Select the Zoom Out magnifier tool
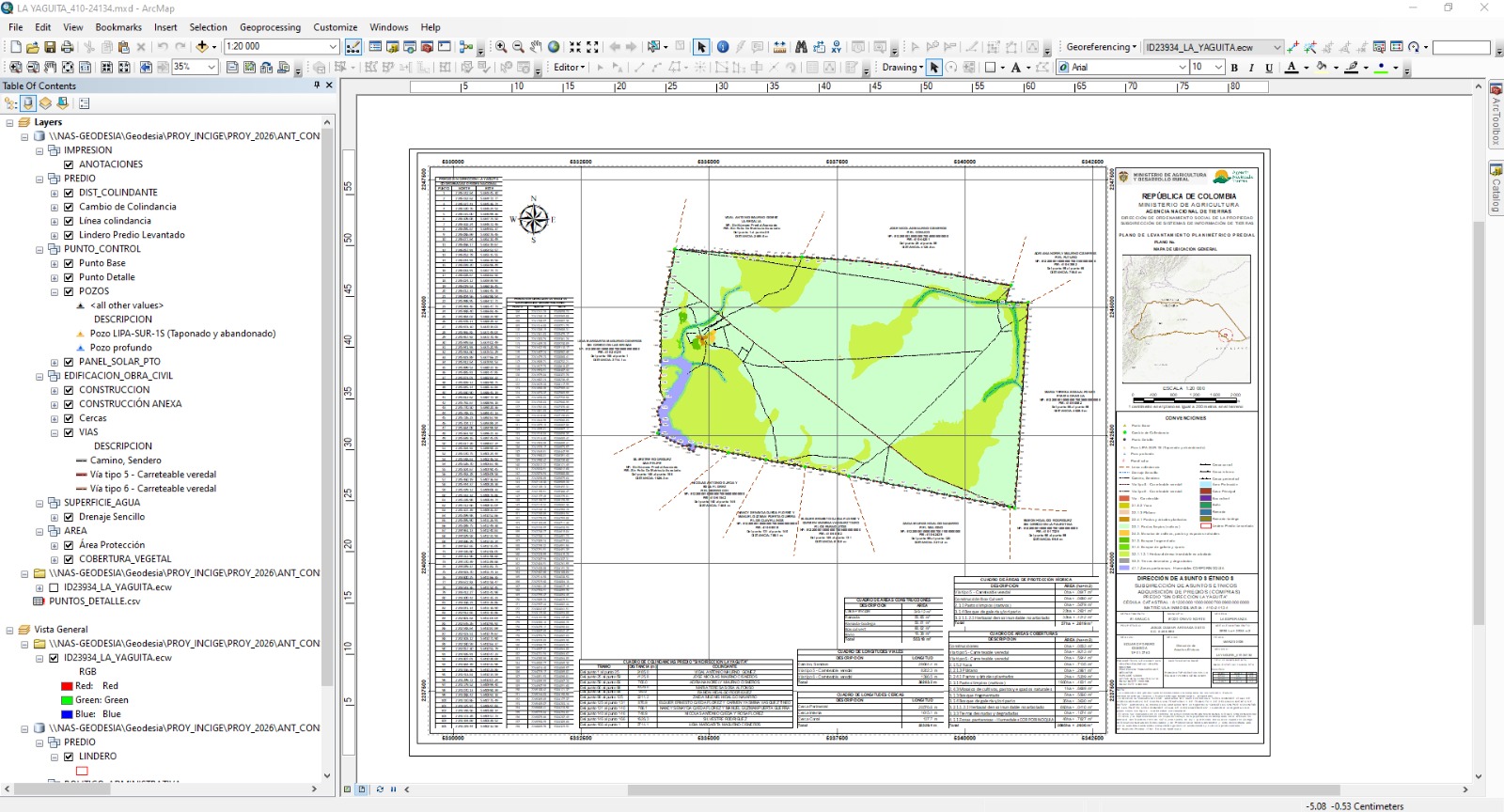1504x812 pixels. click(518, 46)
